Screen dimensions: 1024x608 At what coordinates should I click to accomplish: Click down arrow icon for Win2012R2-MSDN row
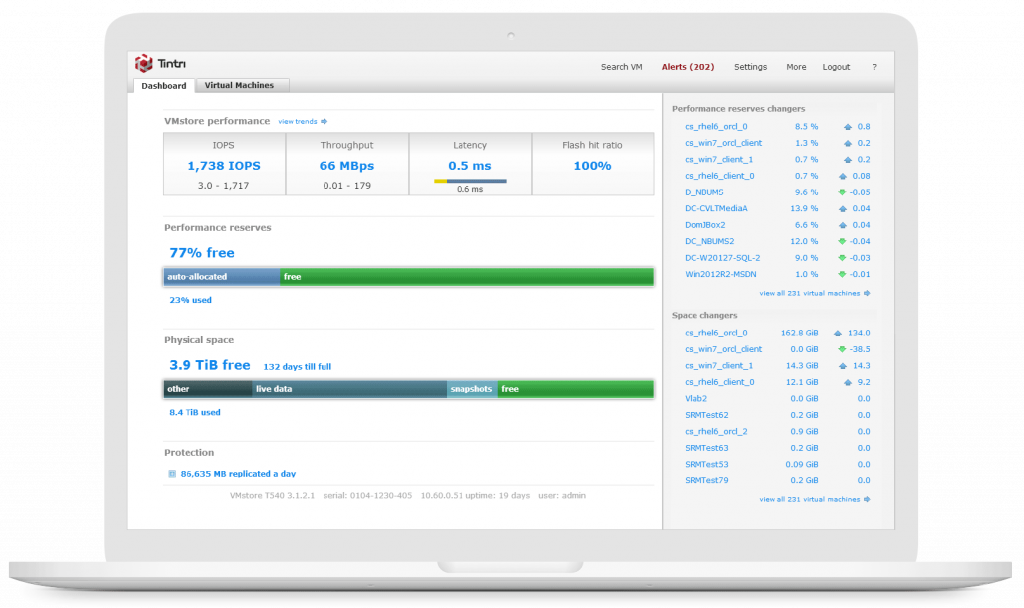click(842, 274)
